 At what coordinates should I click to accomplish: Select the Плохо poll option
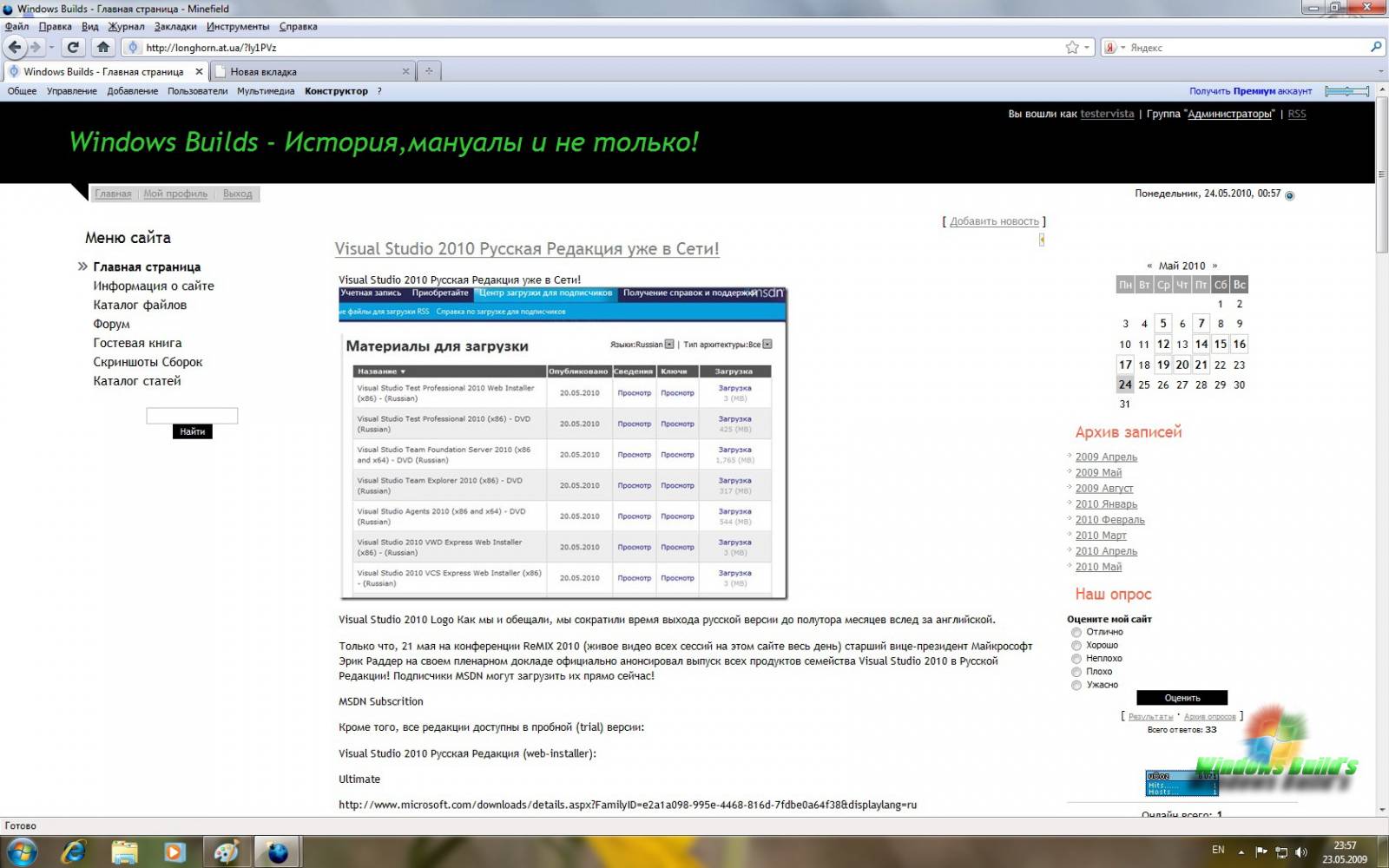pyautogui.click(x=1076, y=672)
